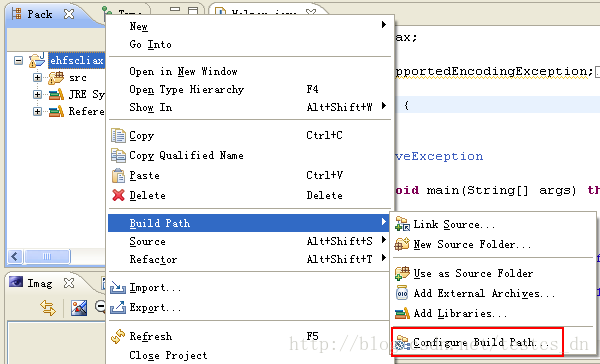Expand the JRE System Library node
The width and height of the screenshot is (600, 364).
coord(37,94)
